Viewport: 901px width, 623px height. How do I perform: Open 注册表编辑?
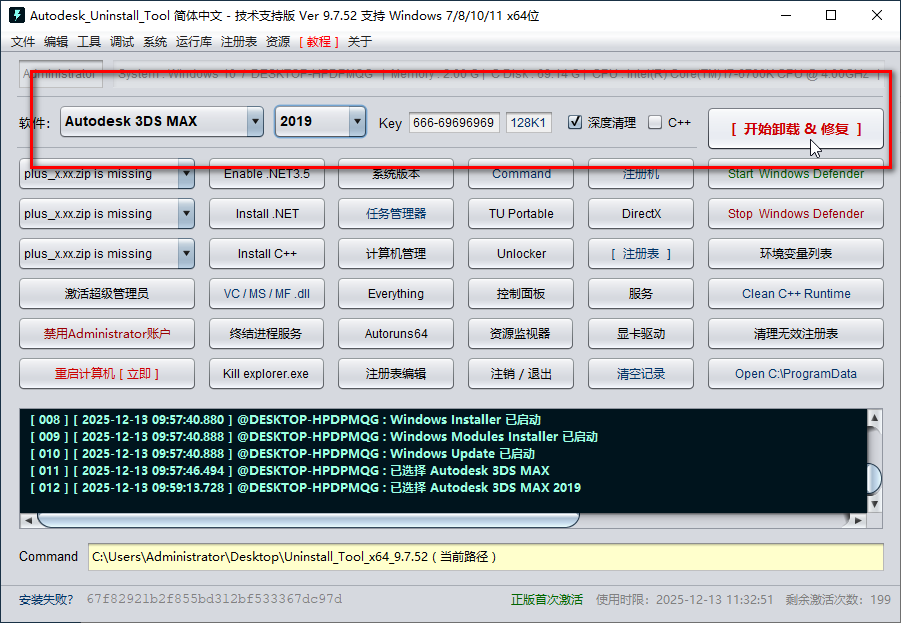point(396,374)
